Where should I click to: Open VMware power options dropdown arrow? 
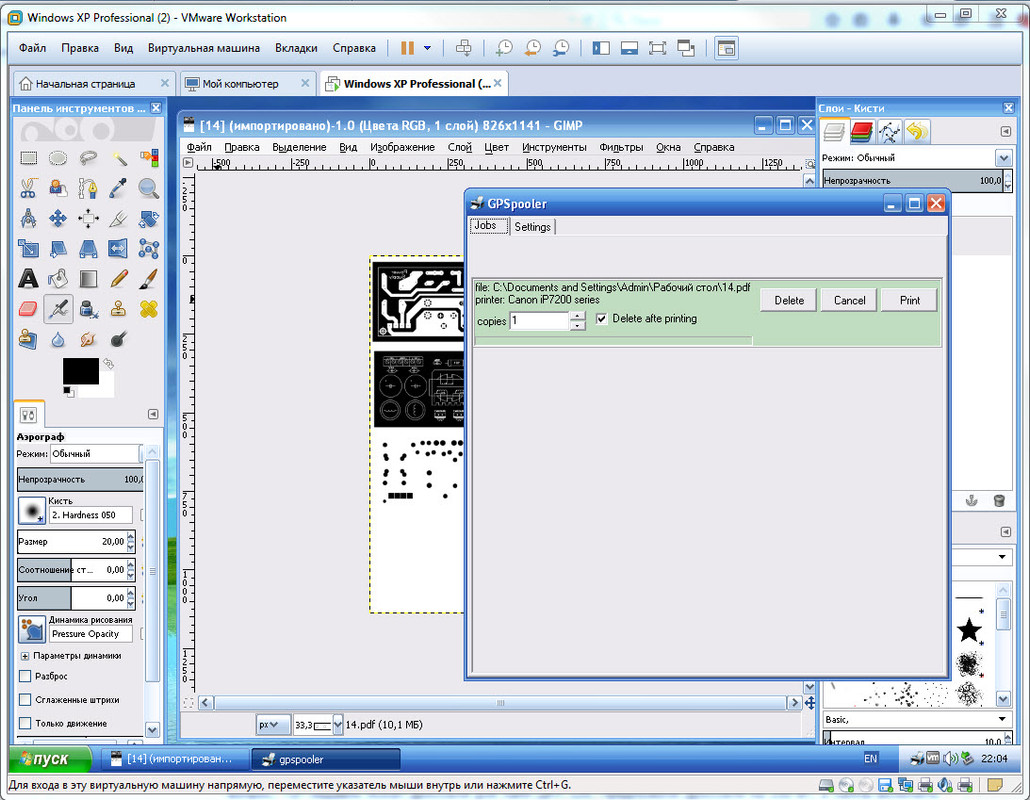point(428,48)
